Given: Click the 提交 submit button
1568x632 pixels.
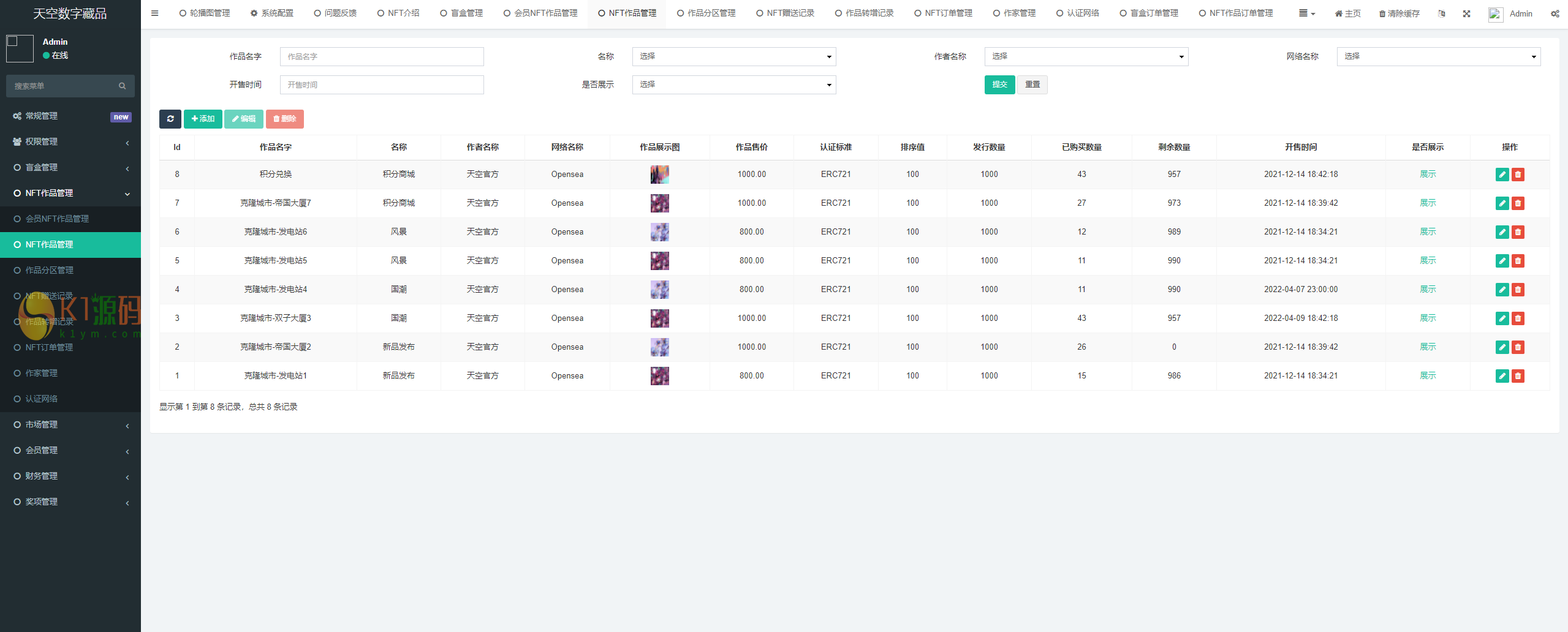Looking at the screenshot, I should click(999, 85).
